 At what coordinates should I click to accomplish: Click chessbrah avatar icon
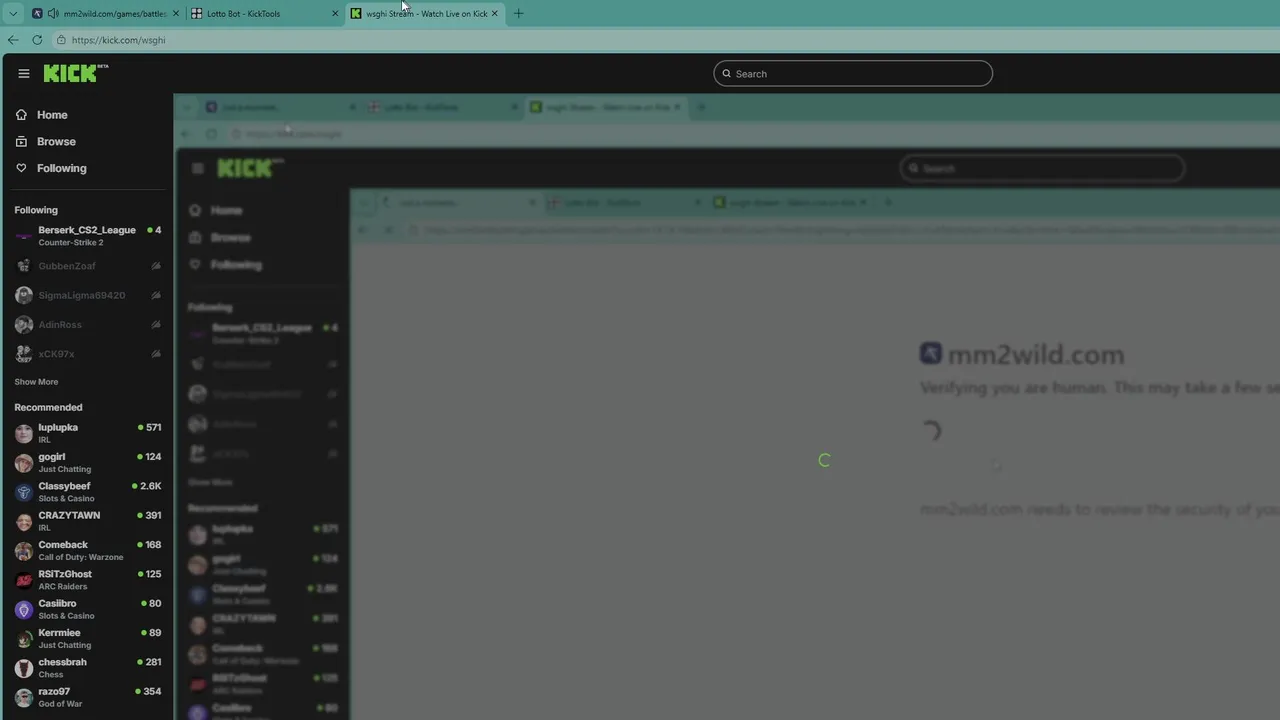tap(24, 668)
